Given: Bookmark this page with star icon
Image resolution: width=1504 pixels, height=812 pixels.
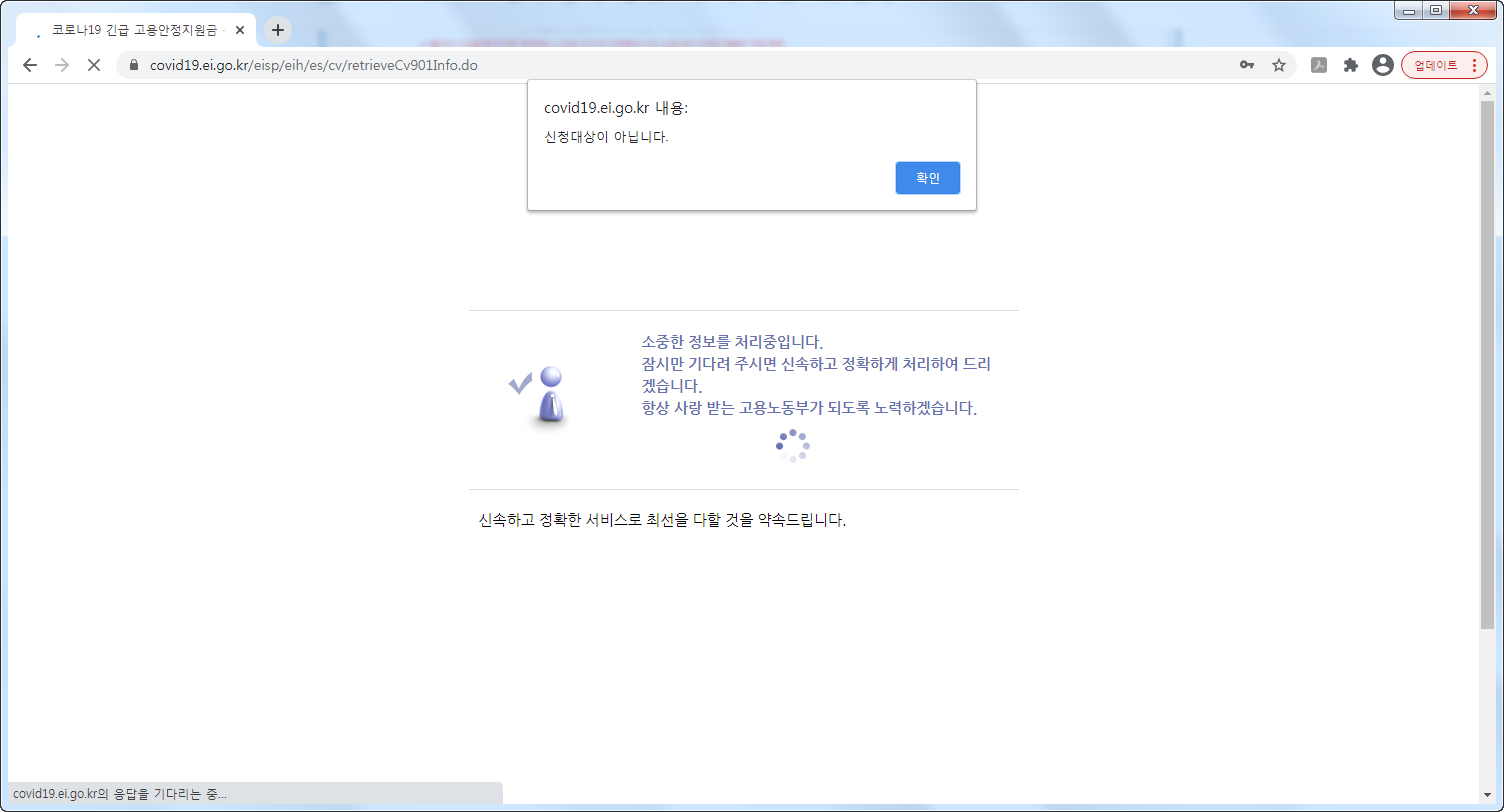Looking at the screenshot, I should [x=1278, y=65].
